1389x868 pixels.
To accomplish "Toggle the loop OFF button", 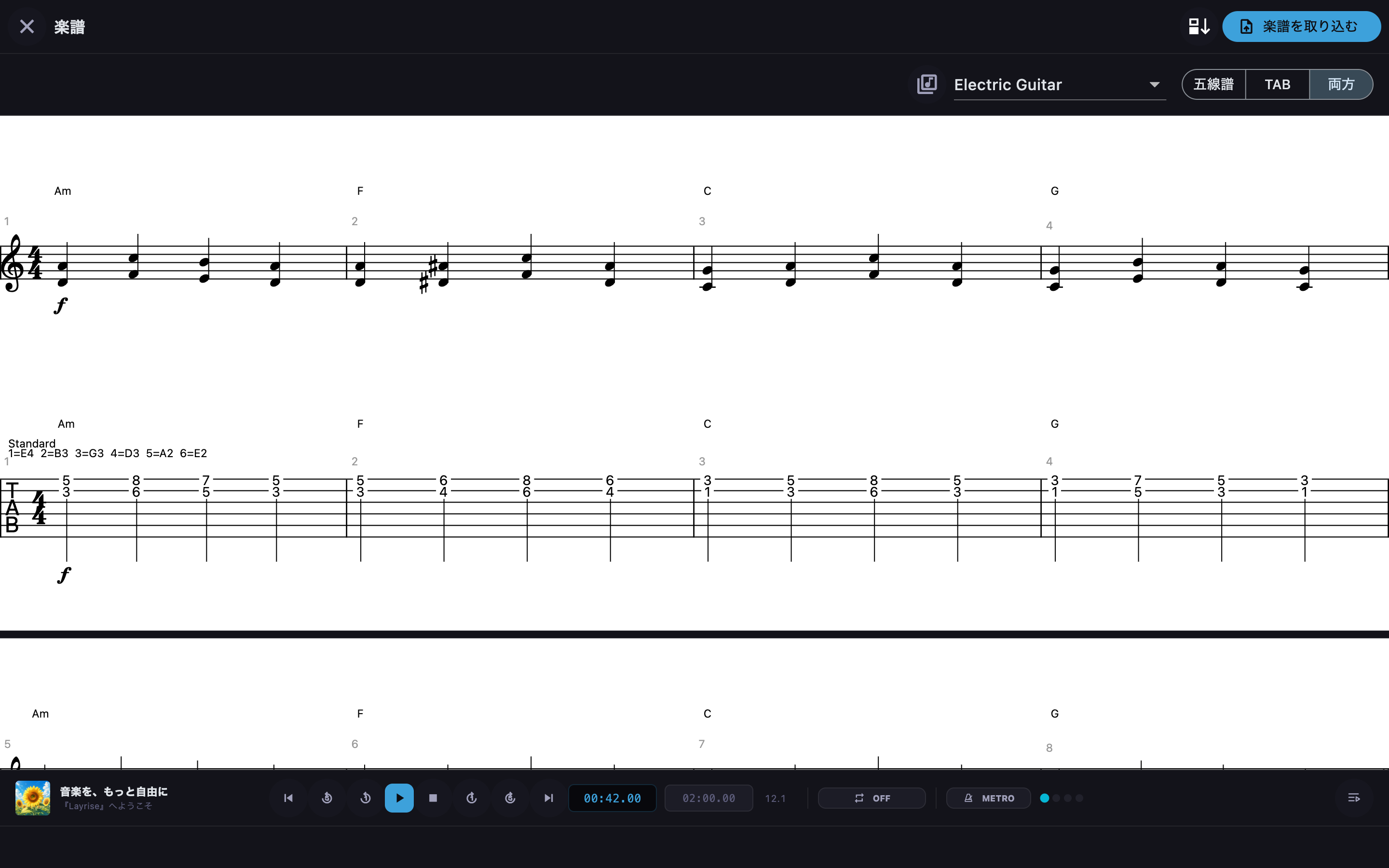I will pos(872,798).
